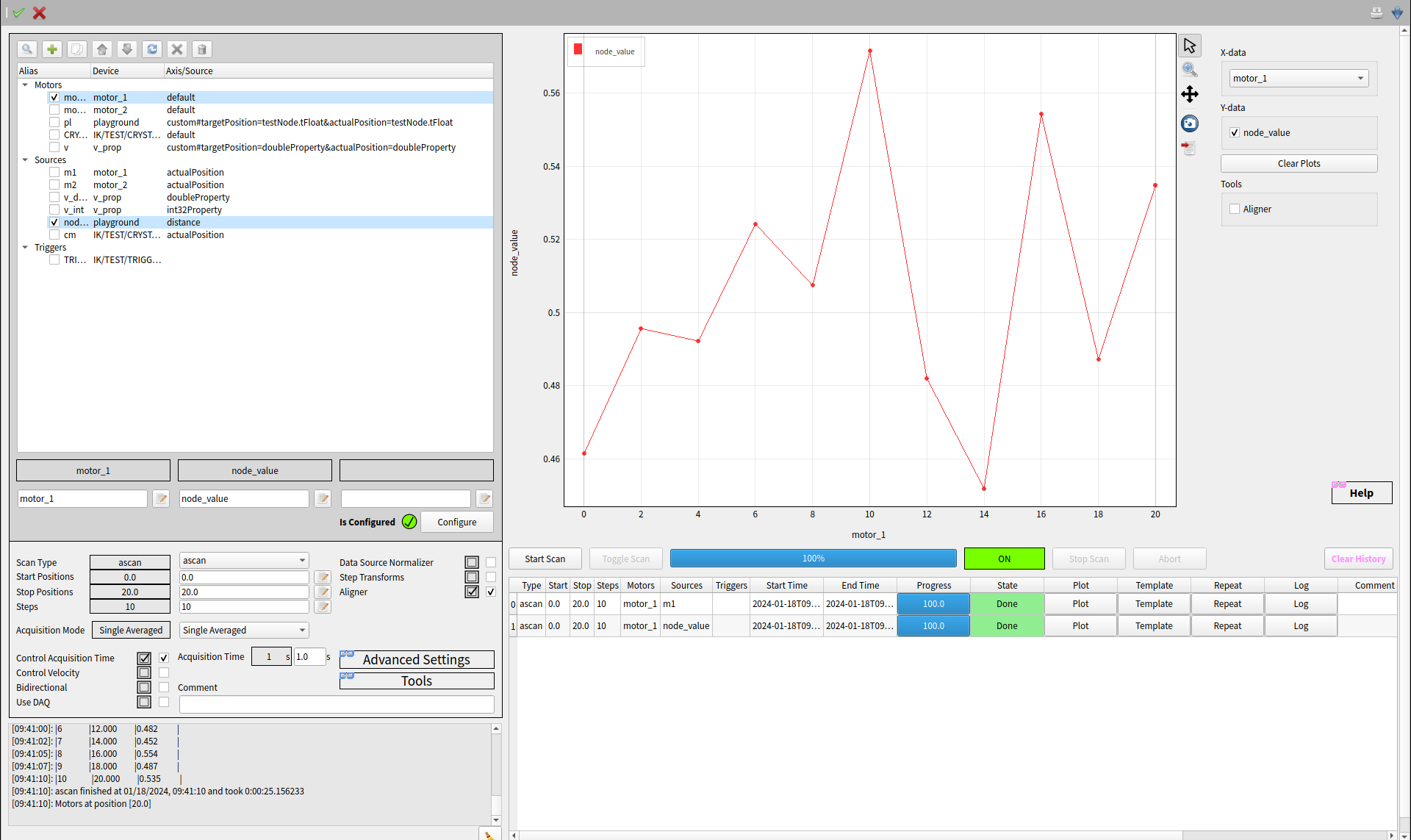Screen dimensions: 1411x840
Task: Uncheck the playground distance source checkbox
Action: 54,223
